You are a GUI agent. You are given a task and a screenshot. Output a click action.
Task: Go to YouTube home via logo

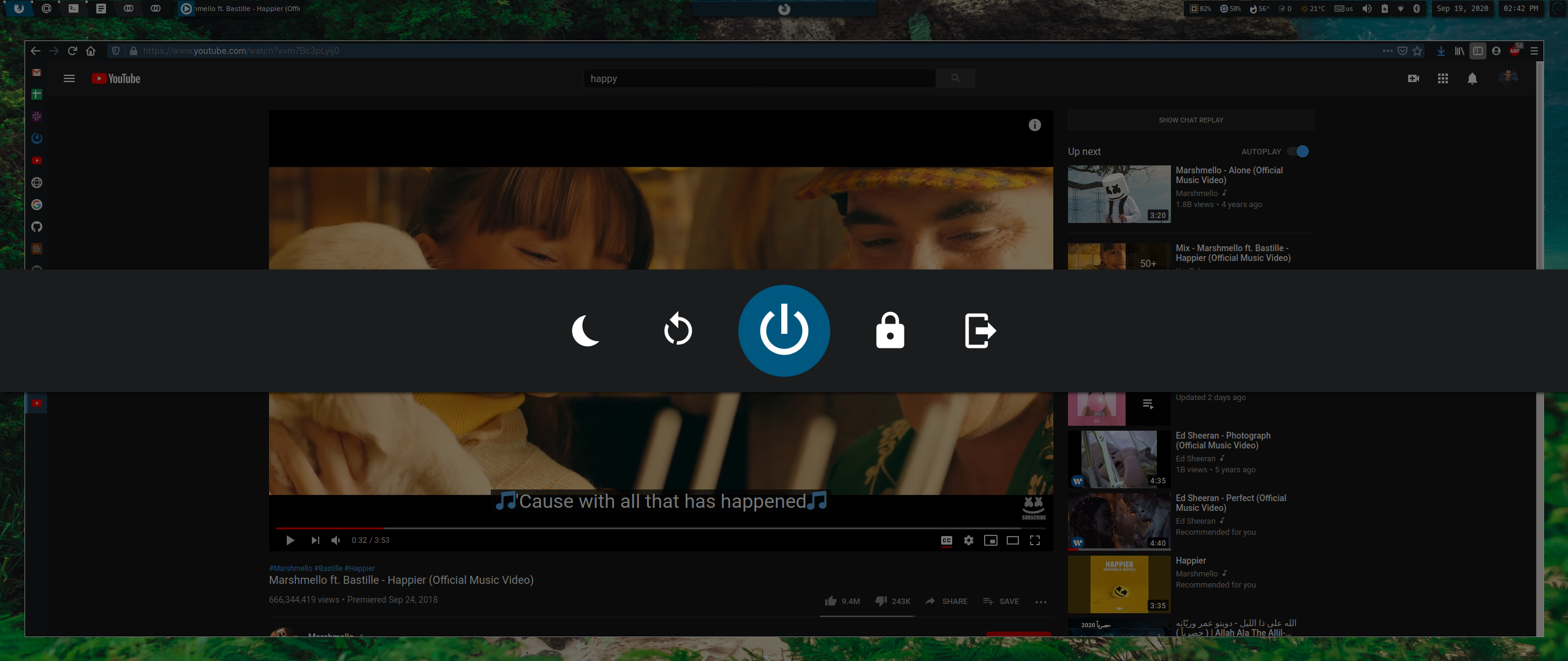click(x=116, y=78)
